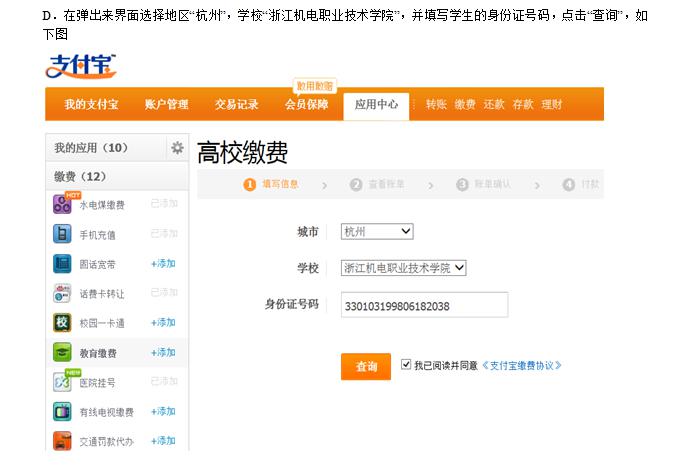Click the 支付宝 Alipay logo

click(81, 67)
